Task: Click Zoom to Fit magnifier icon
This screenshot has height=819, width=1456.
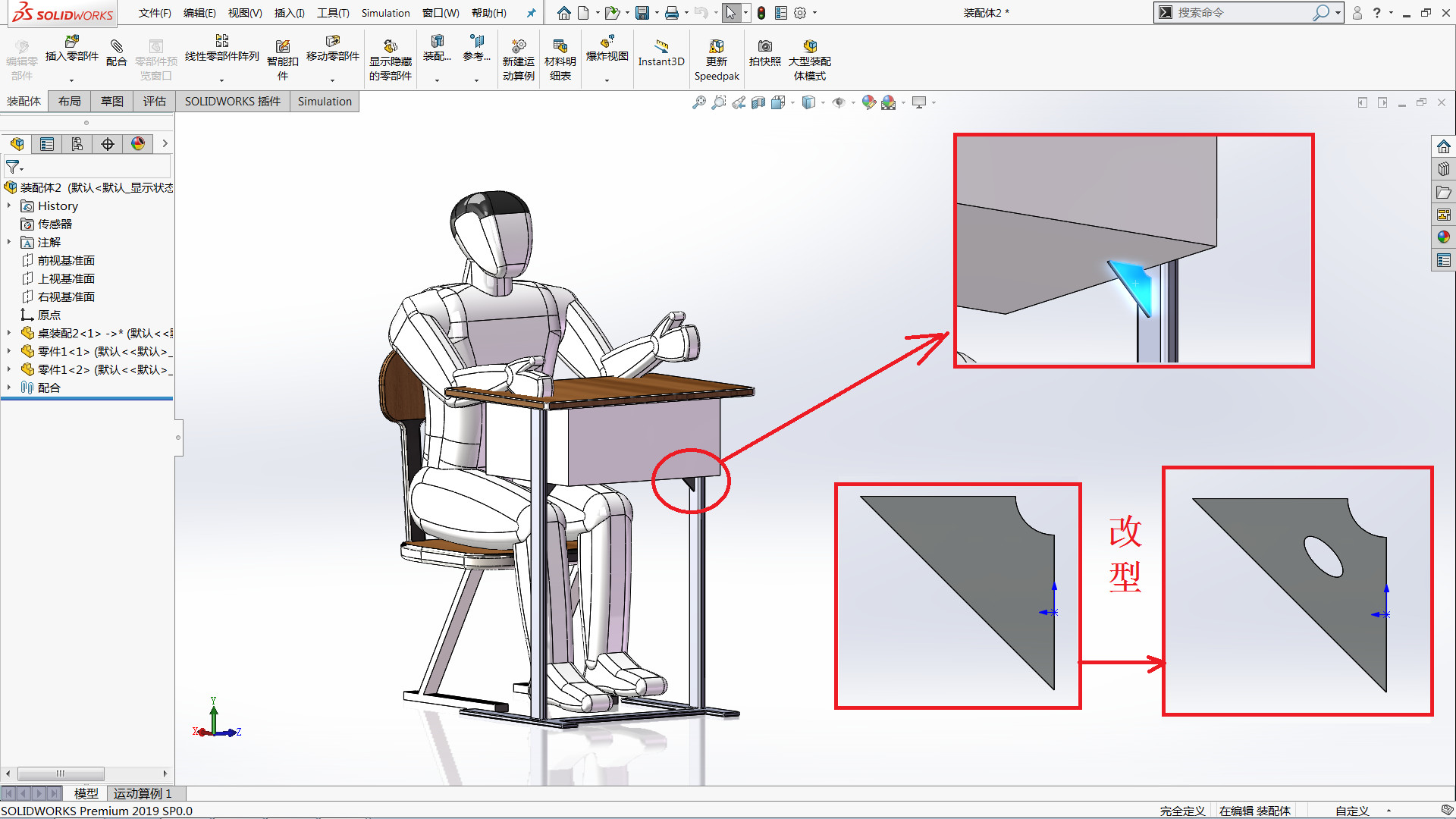Action: click(x=699, y=102)
